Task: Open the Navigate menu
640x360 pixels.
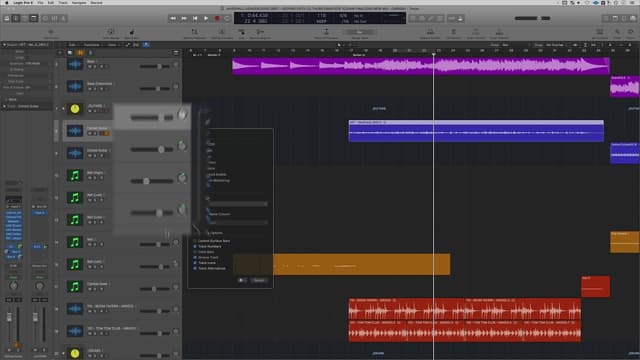Action: 79,2
